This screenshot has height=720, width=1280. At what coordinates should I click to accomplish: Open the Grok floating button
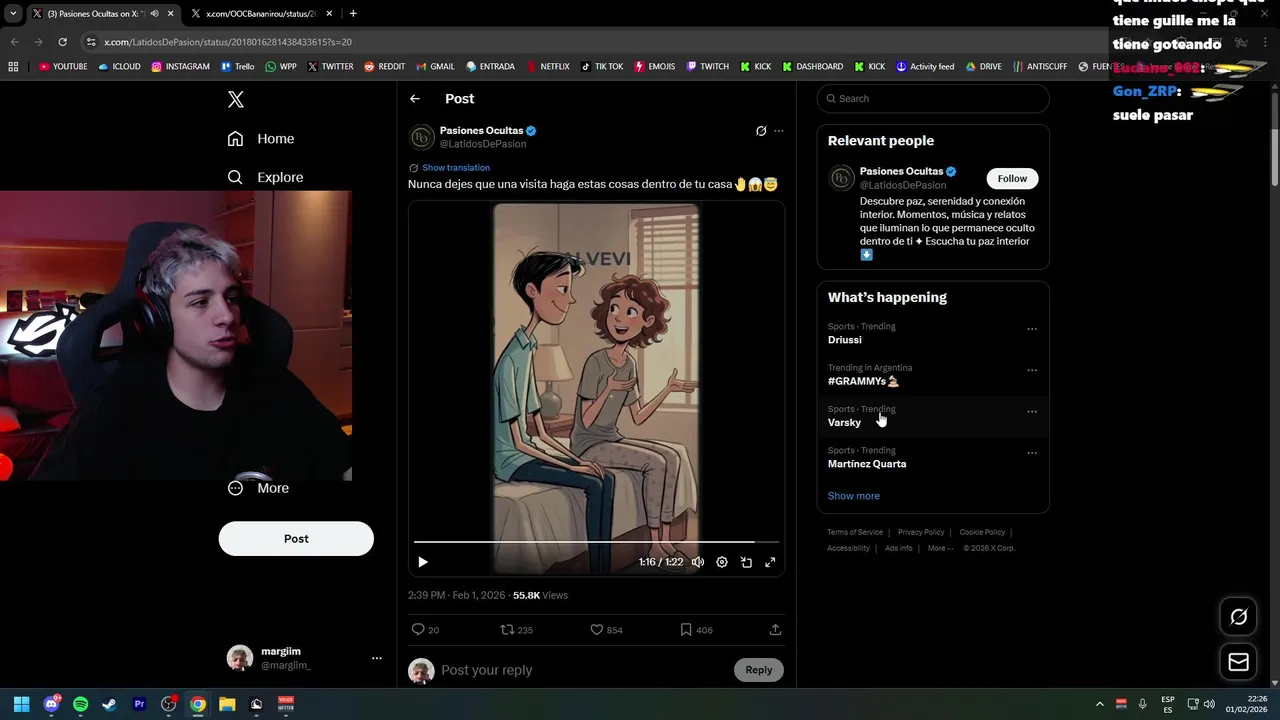coord(1239,617)
